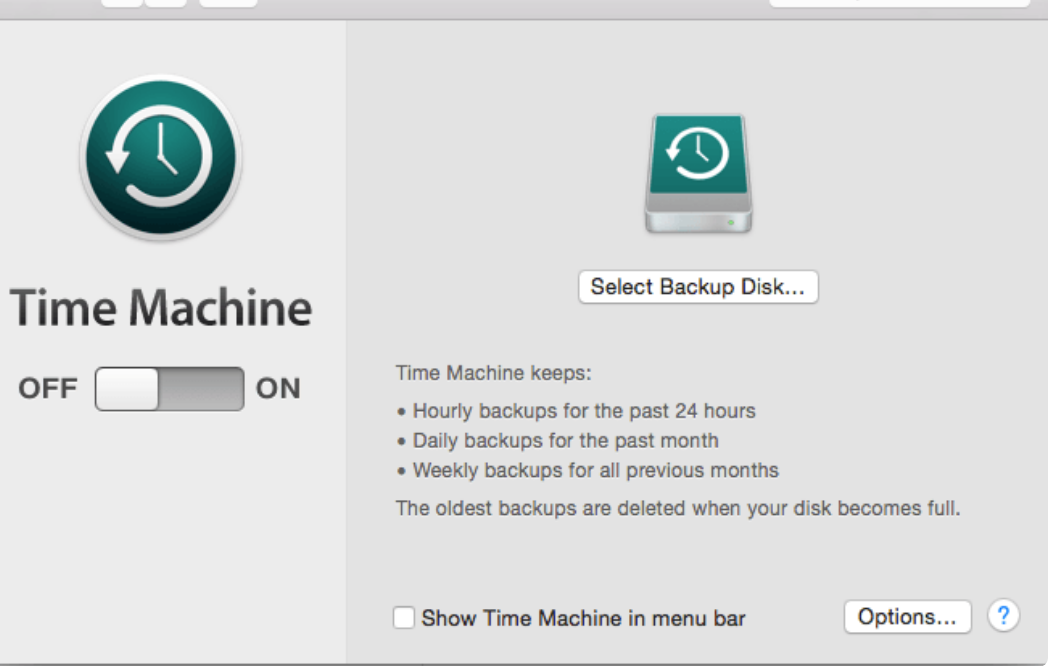Click 'Daily backups for the past month'
This screenshot has width=1052, height=666.
coord(566,441)
